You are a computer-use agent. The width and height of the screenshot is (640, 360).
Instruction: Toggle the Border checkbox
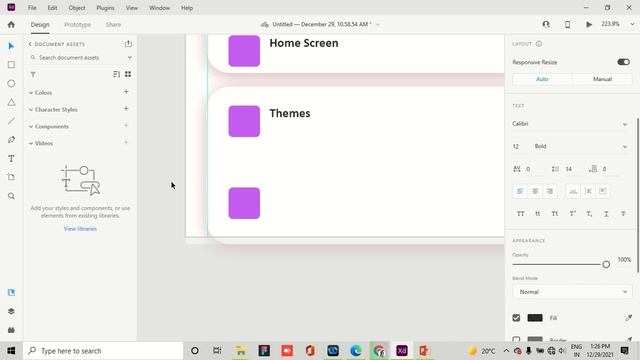click(516, 339)
